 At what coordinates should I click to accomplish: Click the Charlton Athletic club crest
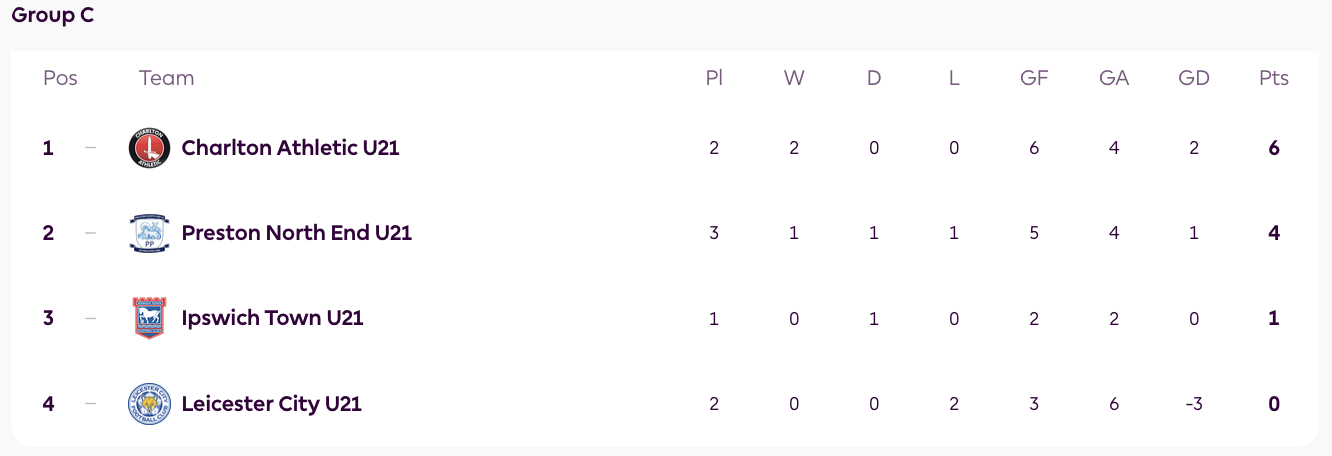click(x=150, y=148)
